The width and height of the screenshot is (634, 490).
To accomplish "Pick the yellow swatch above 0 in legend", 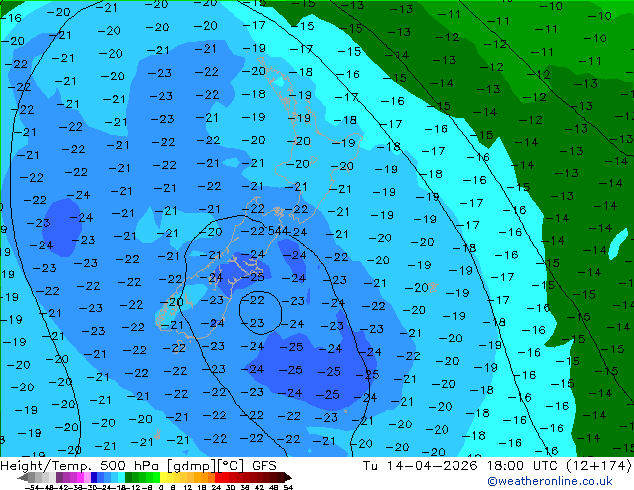I will [x=163, y=477].
